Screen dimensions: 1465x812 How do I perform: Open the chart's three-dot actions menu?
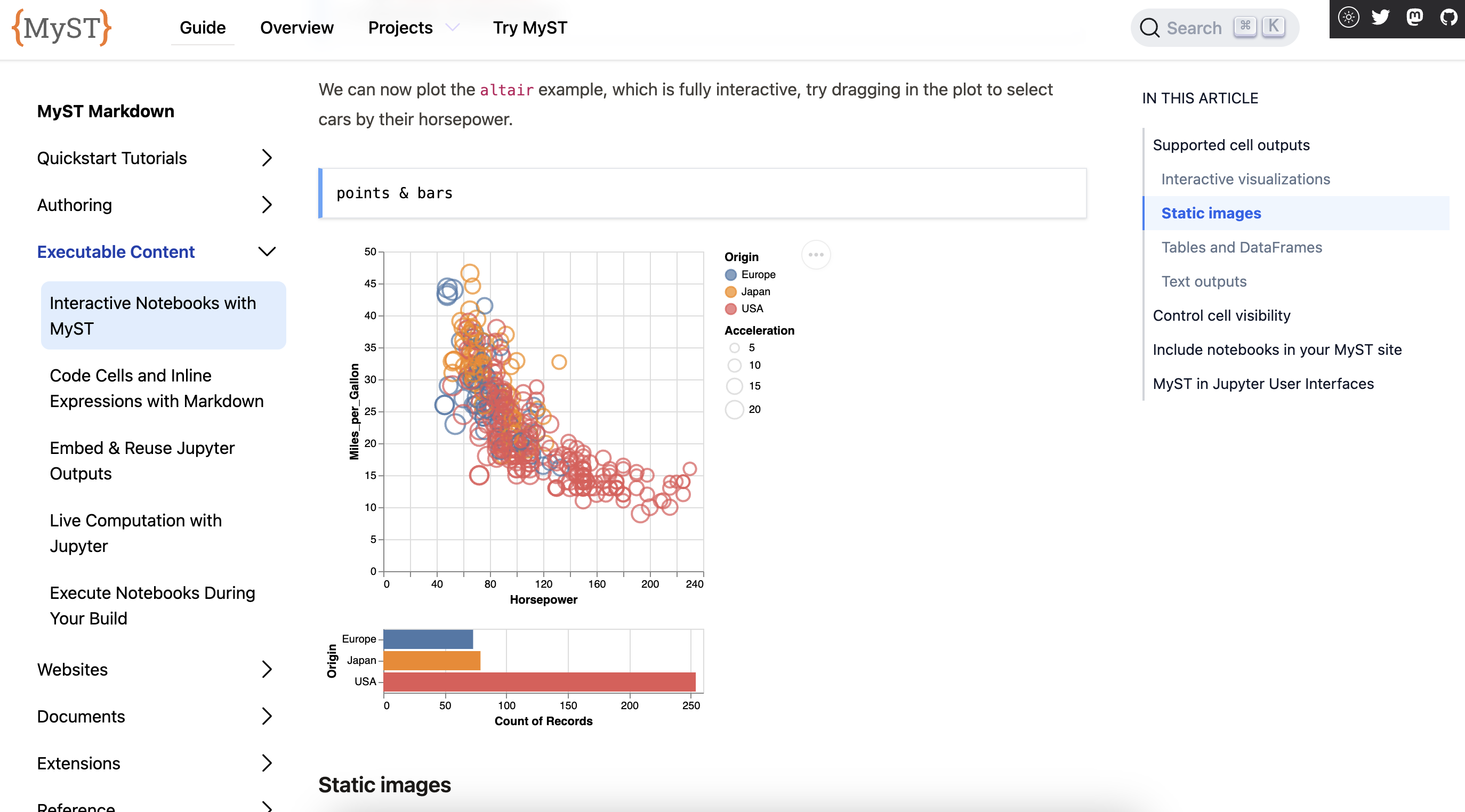pyautogui.click(x=816, y=255)
